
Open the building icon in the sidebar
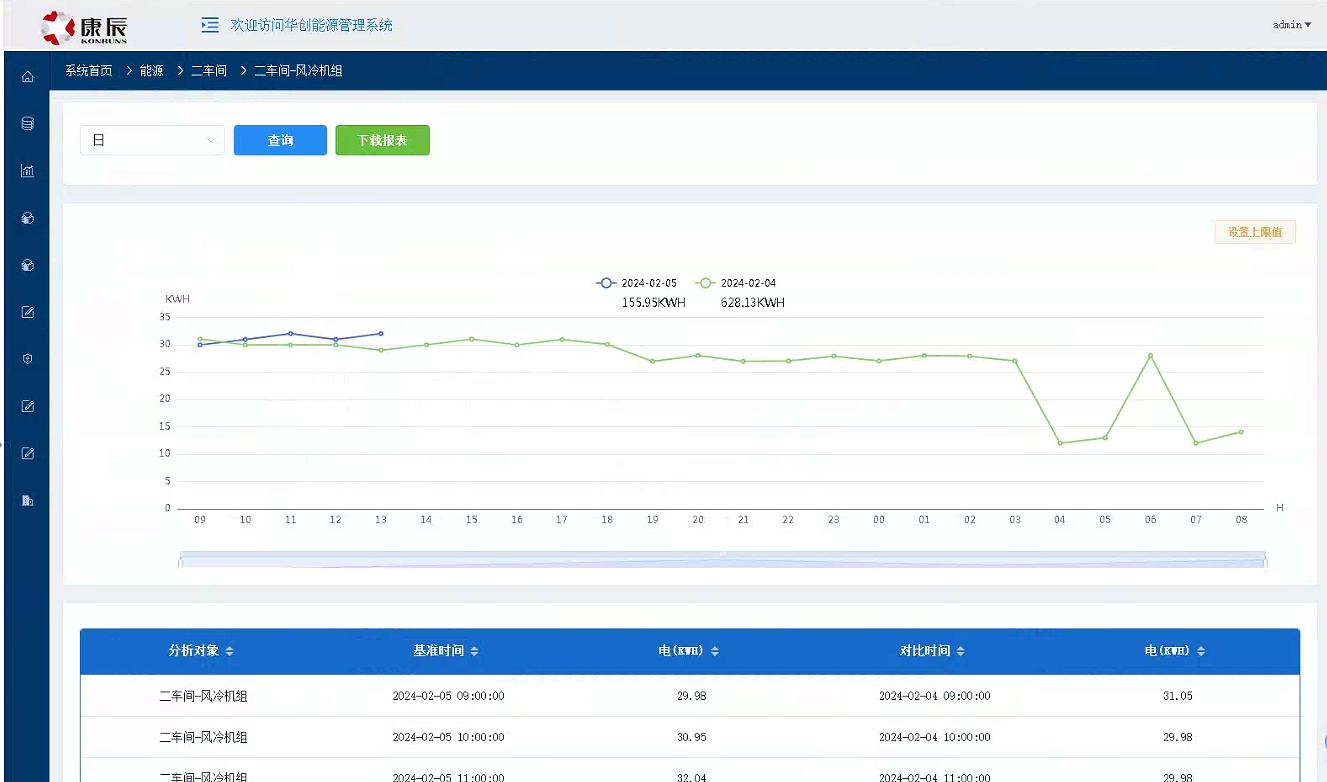coord(28,500)
